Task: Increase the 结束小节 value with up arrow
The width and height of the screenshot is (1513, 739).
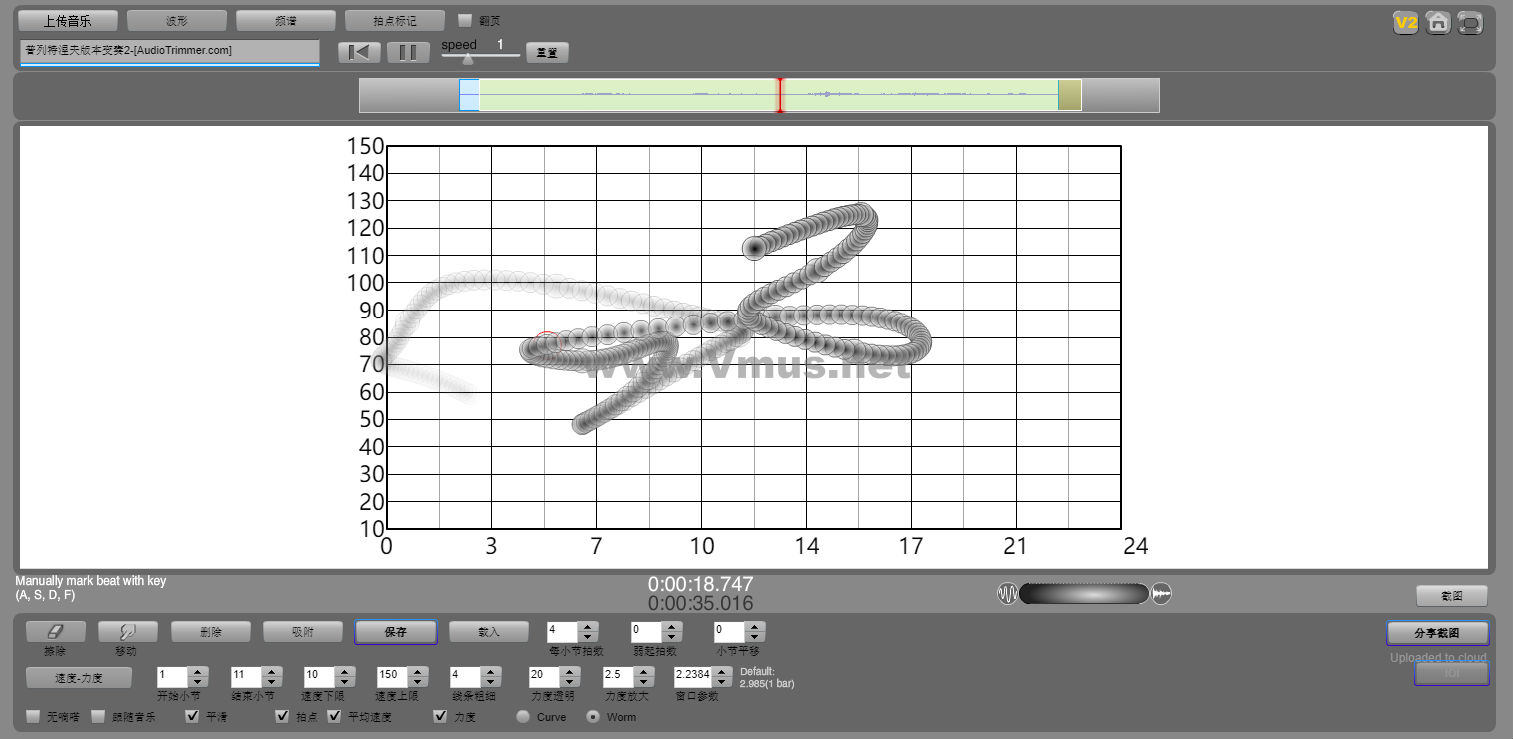Action: coord(271,671)
